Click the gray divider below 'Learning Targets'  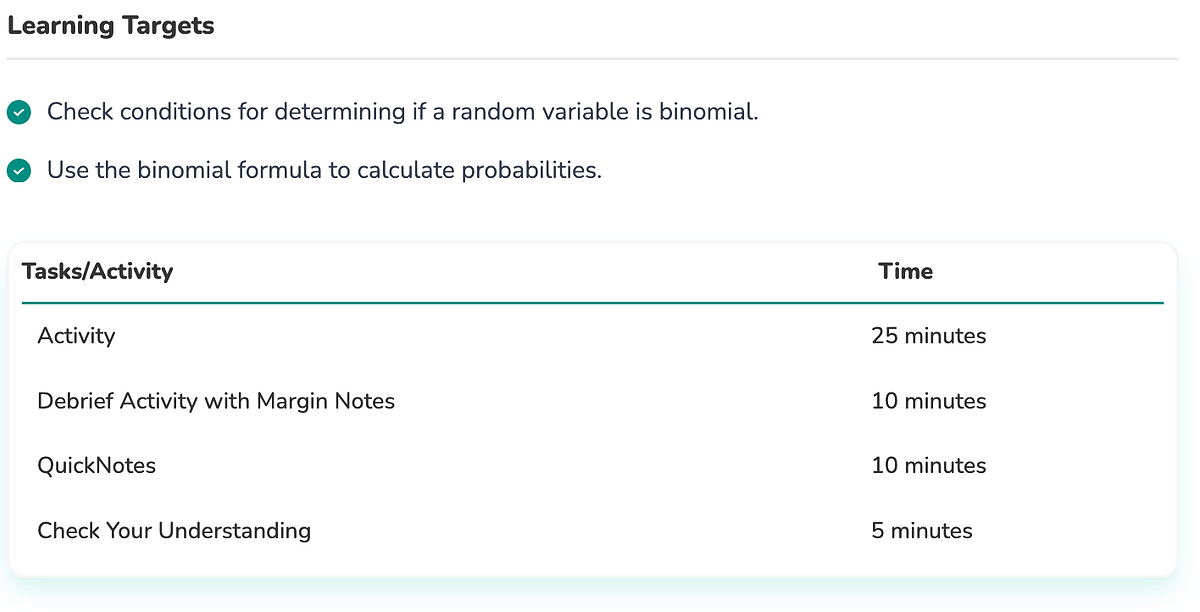coord(592,59)
